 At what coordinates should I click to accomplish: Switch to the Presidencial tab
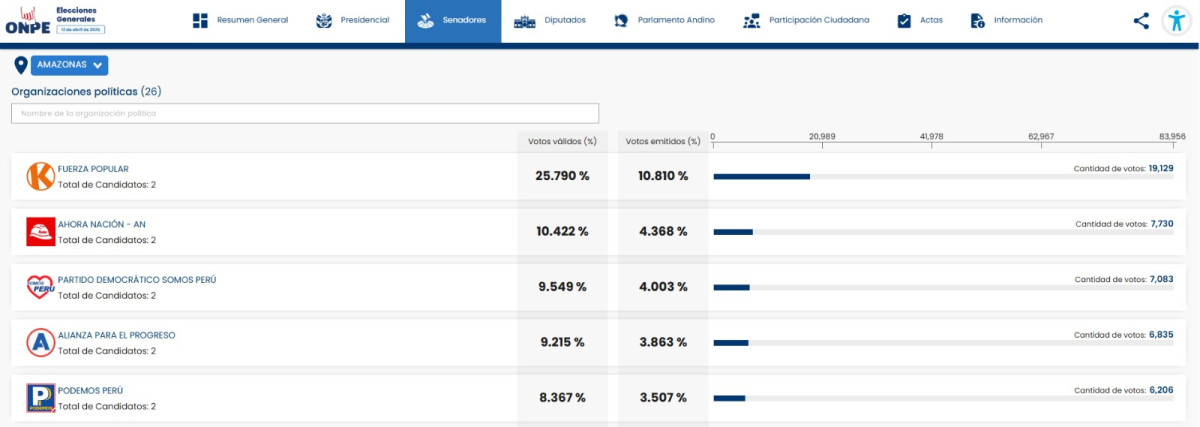click(x=353, y=20)
